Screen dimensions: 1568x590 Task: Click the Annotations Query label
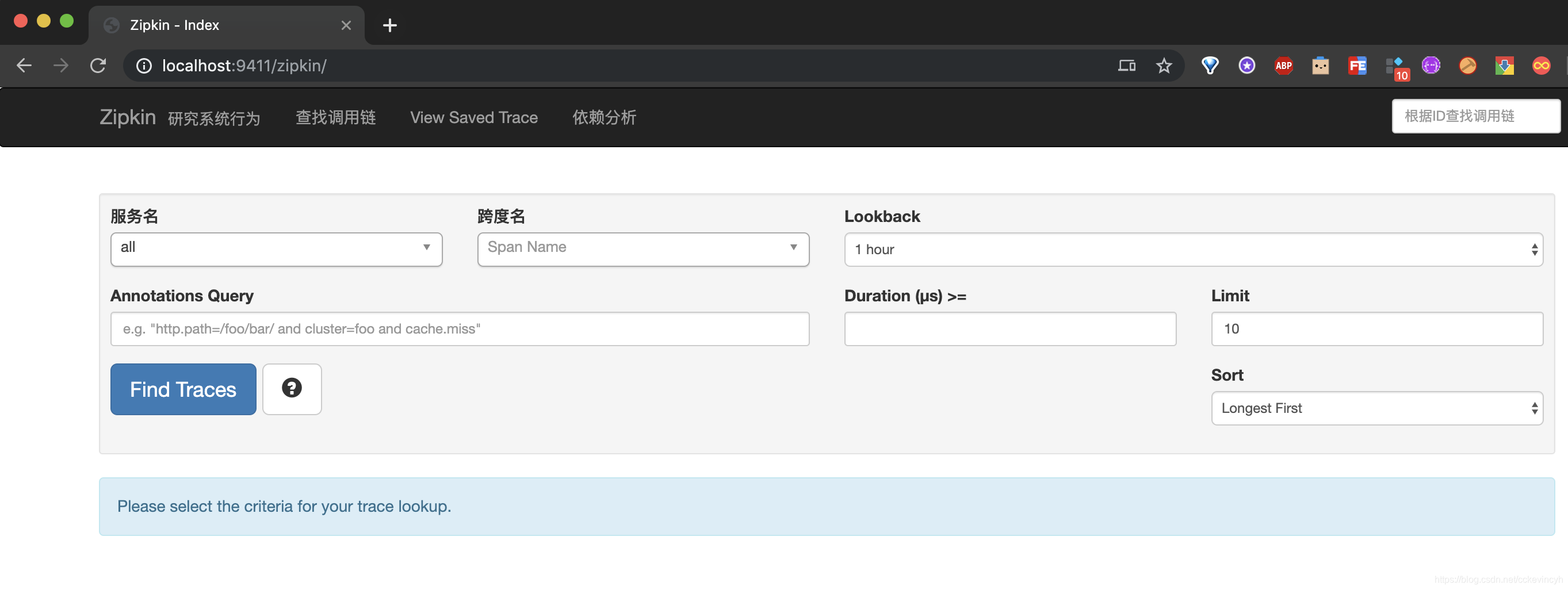pyautogui.click(x=182, y=296)
